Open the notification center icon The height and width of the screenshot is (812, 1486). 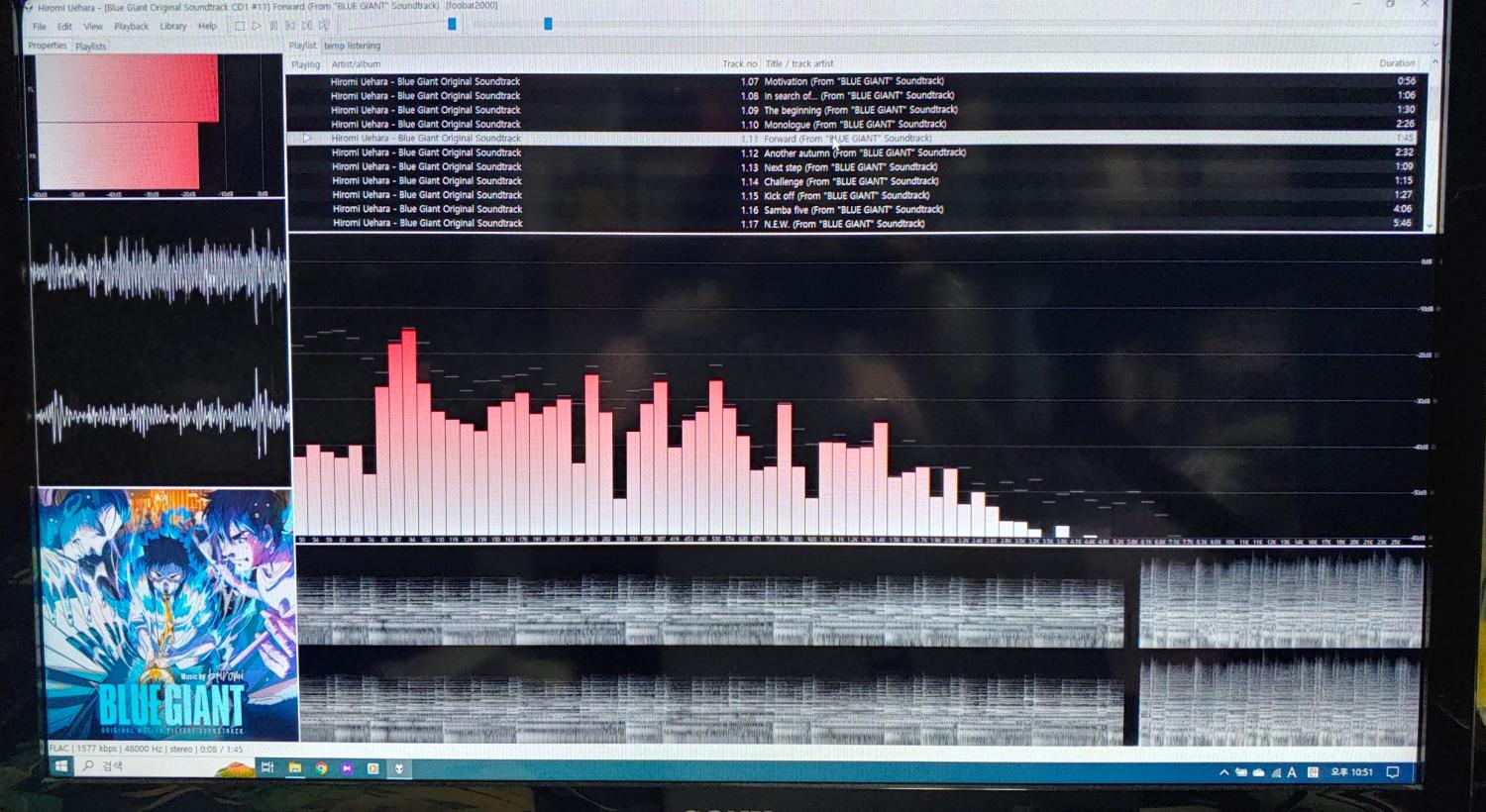point(1393,772)
